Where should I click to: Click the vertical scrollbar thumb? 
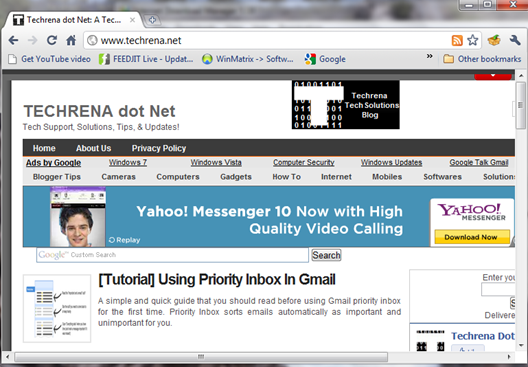click(x=521, y=105)
